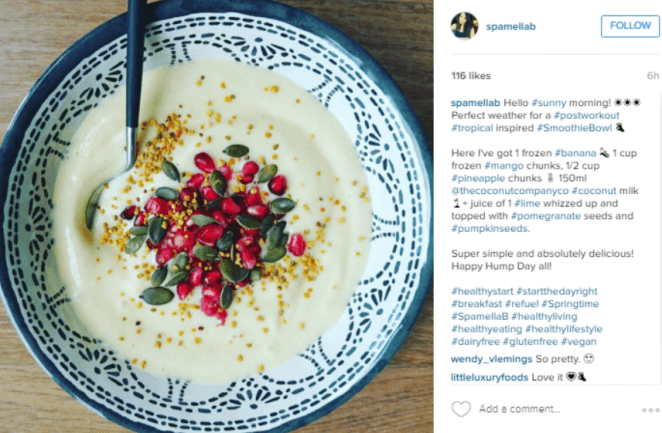Viewport: 662px width, 433px height.
Task: Open the #vegan hashtag
Action: (x=579, y=342)
